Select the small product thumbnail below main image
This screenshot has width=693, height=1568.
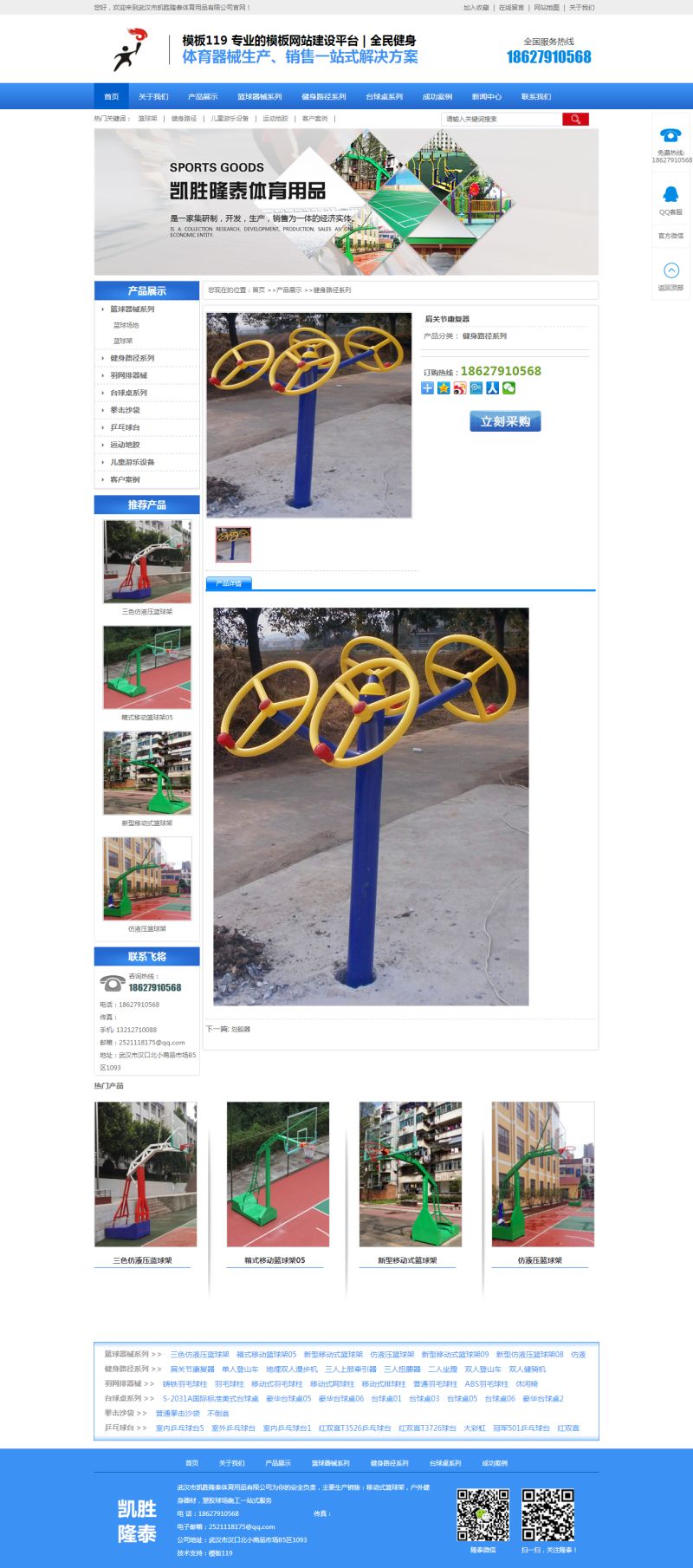(x=233, y=544)
